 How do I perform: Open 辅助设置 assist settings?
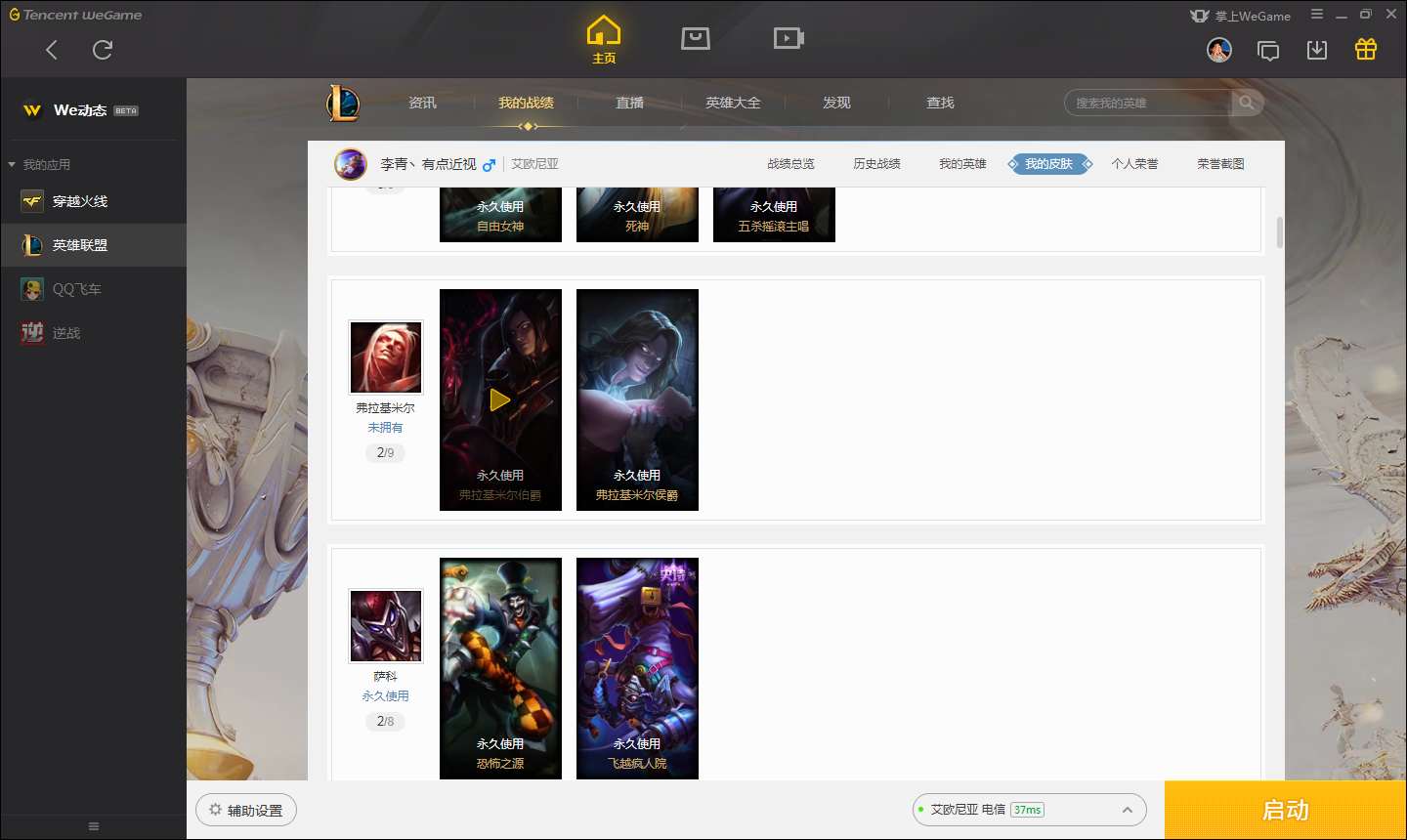tap(246, 810)
